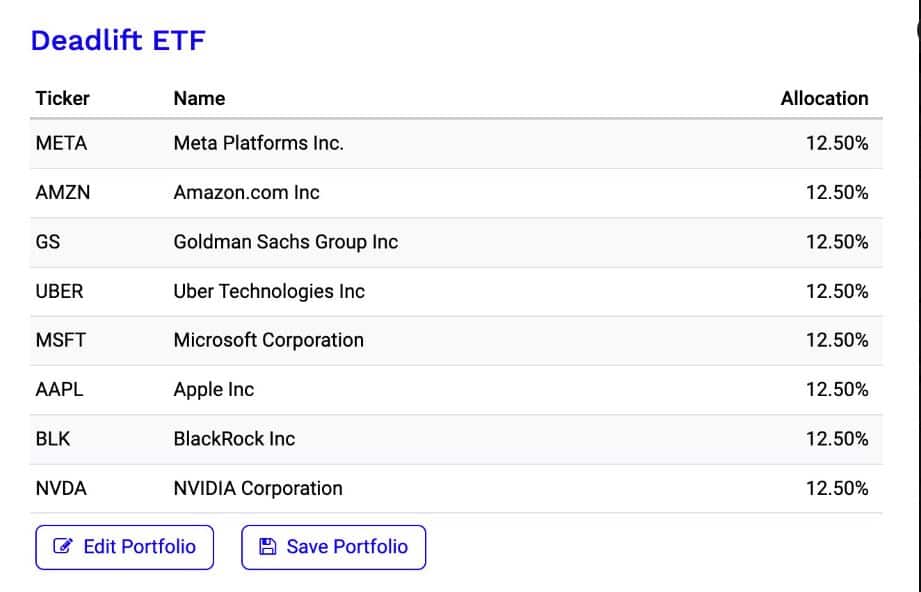Click the BLK ticker cell
The width and height of the screenshot is (921, 592).
click(x=53, y=438)
